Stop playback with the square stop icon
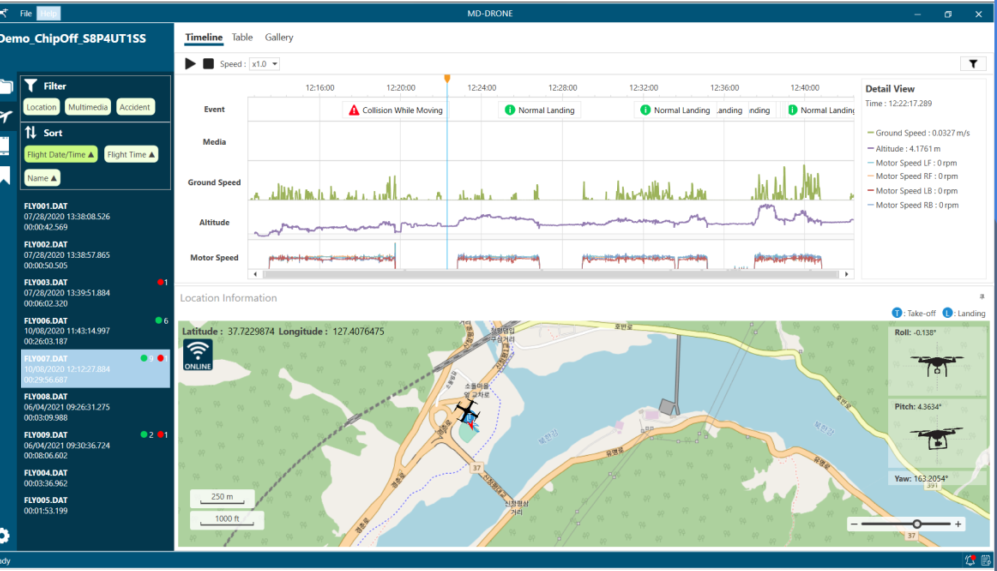Image resolution: width=997 pixels, height=571 pixels. click(208, 64)
